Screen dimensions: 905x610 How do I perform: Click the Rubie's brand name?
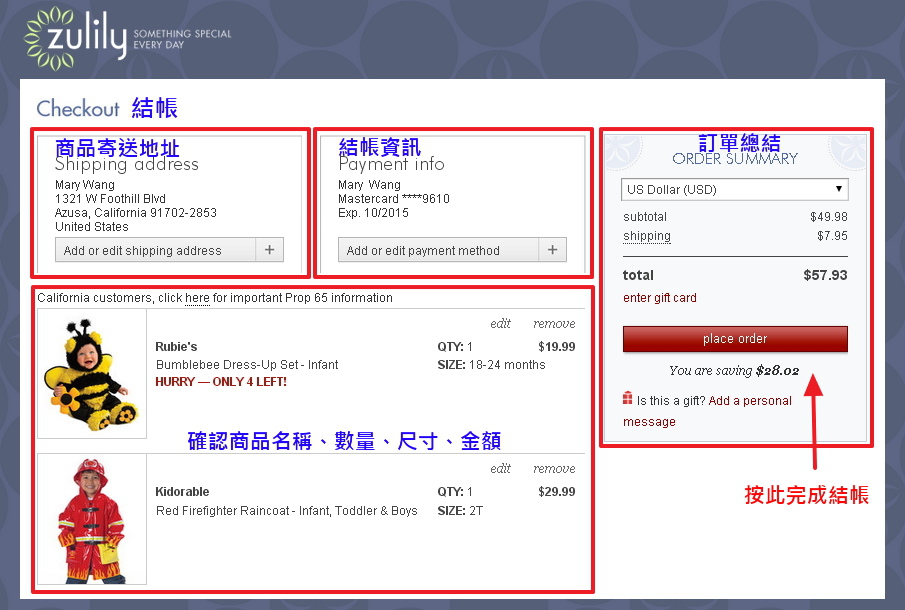coord(176,347)
